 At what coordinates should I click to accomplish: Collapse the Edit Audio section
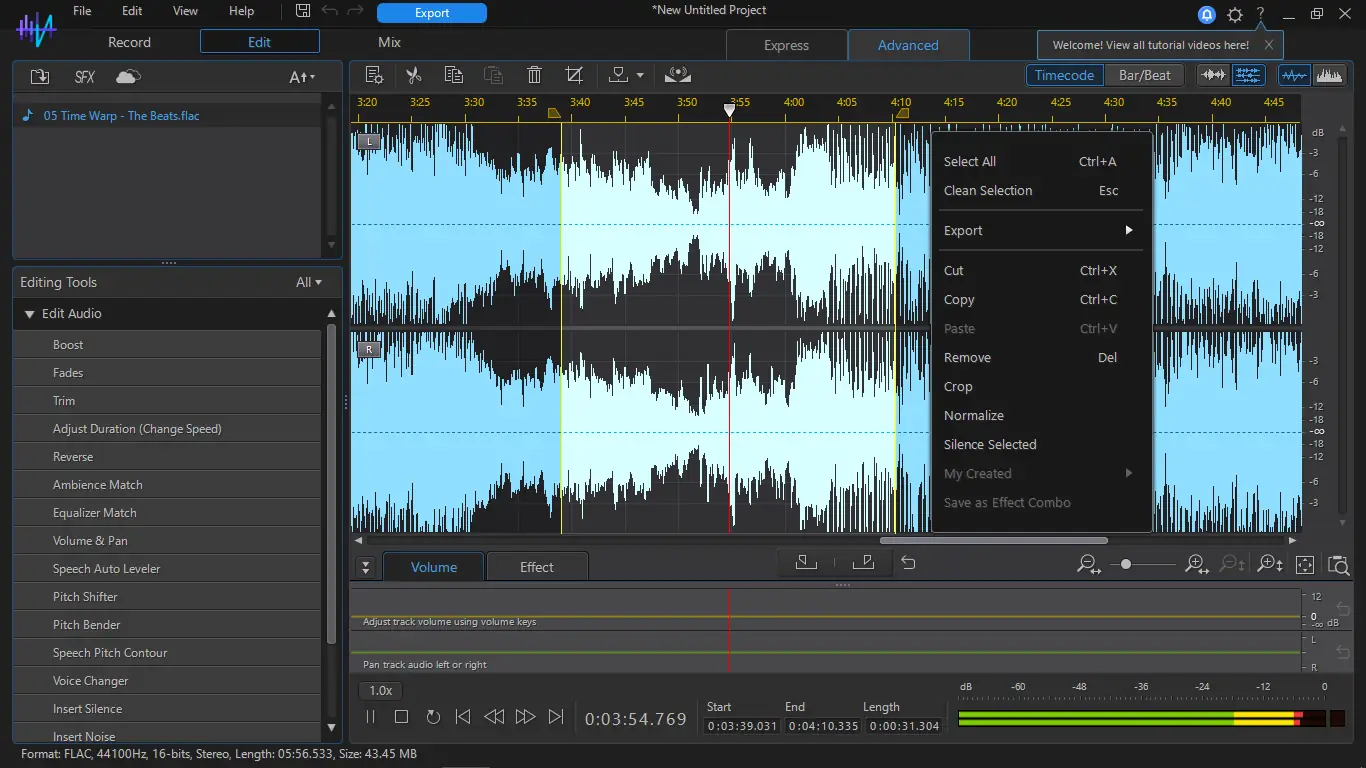[30, 314]
